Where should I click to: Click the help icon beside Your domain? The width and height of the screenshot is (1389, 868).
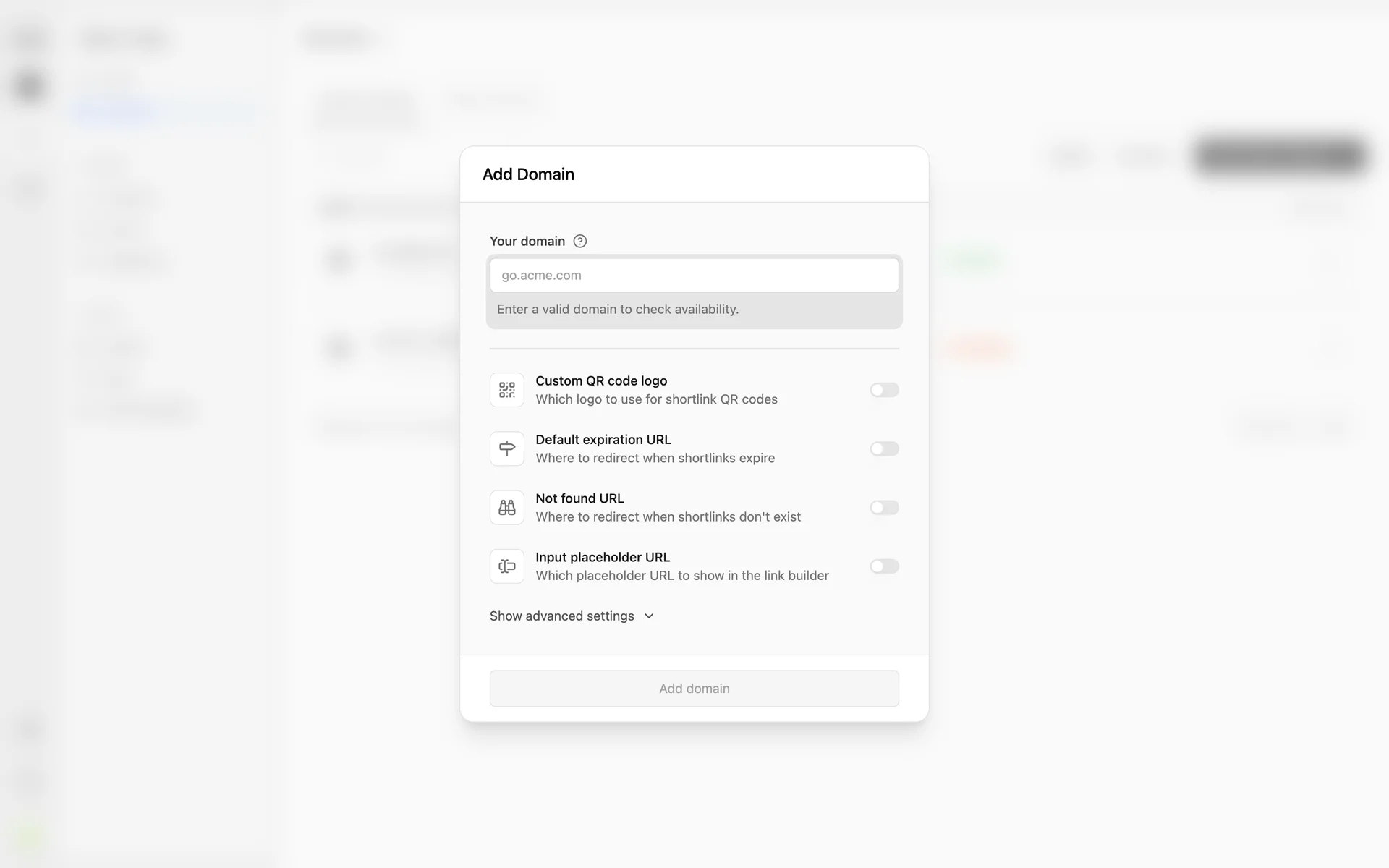coord(579,242)
